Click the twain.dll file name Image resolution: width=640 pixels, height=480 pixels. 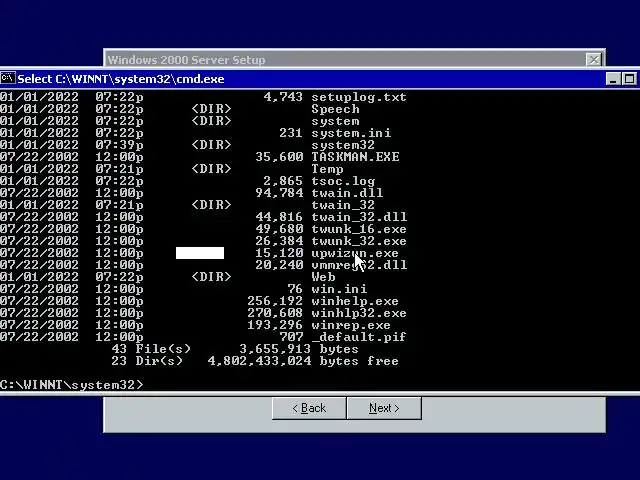coord(347,193)
